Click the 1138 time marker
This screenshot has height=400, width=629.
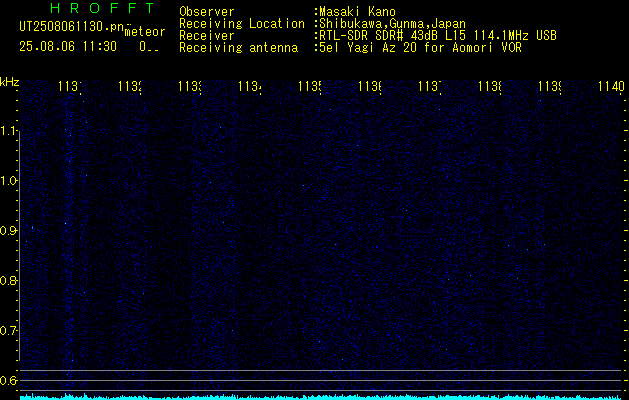[x=490, y=86]
